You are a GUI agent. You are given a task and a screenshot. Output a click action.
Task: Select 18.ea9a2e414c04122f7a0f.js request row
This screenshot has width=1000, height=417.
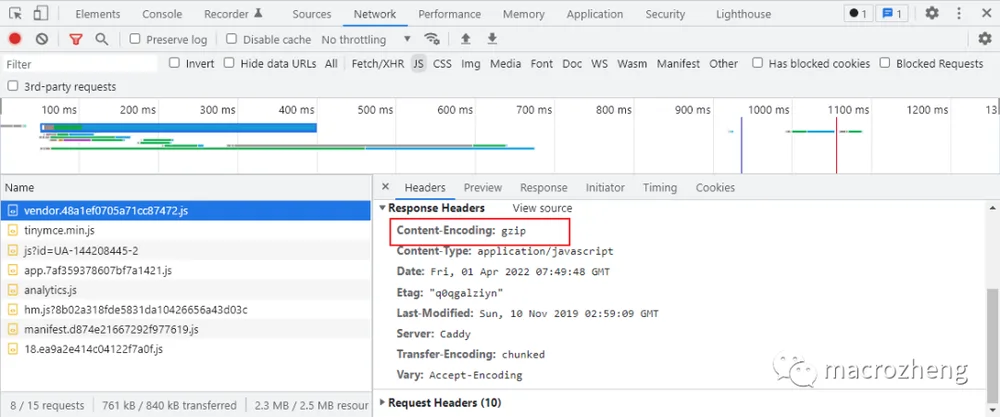(x=186, y=349)
